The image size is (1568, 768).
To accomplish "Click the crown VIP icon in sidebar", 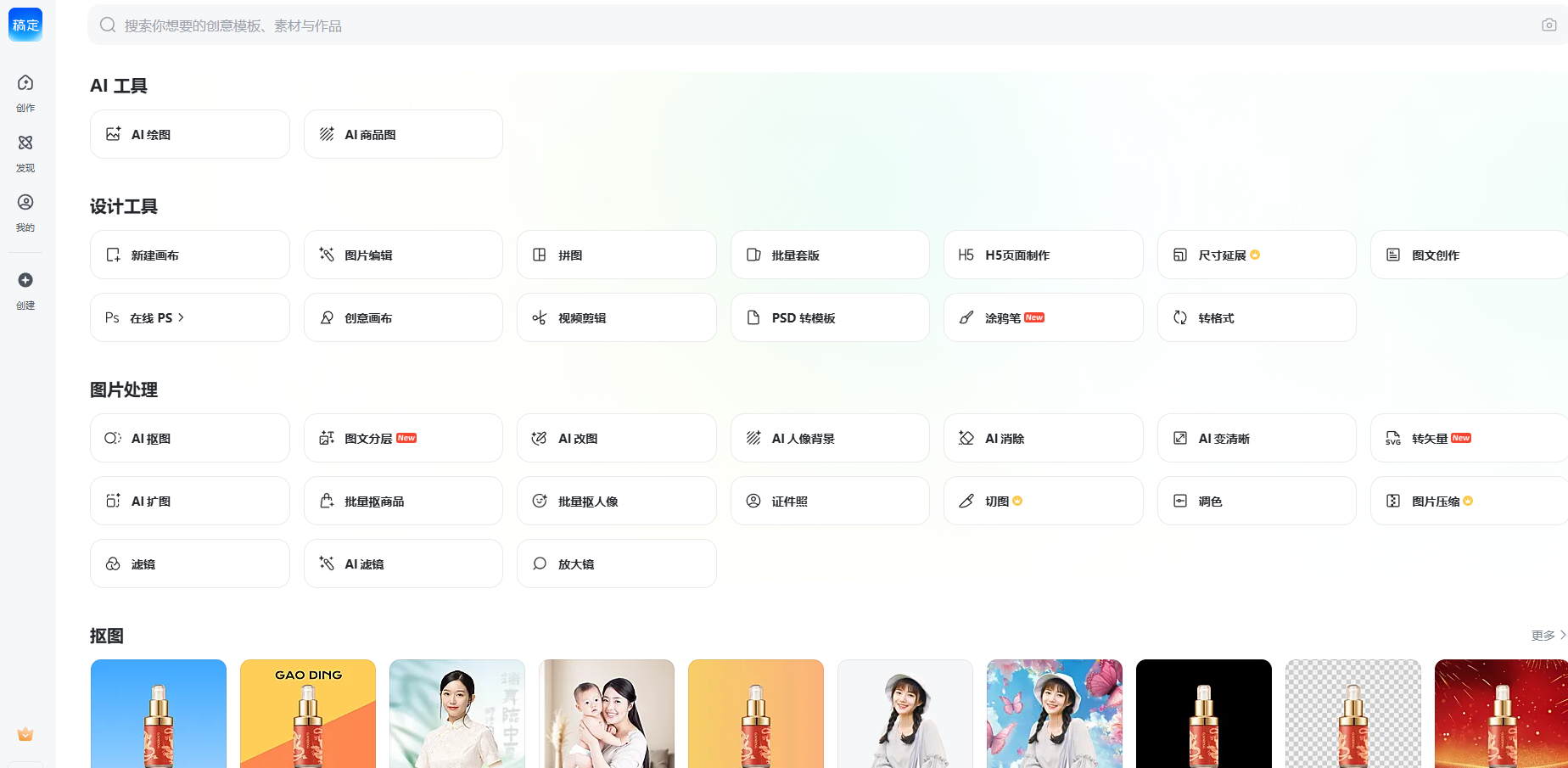I will (25, 734).
